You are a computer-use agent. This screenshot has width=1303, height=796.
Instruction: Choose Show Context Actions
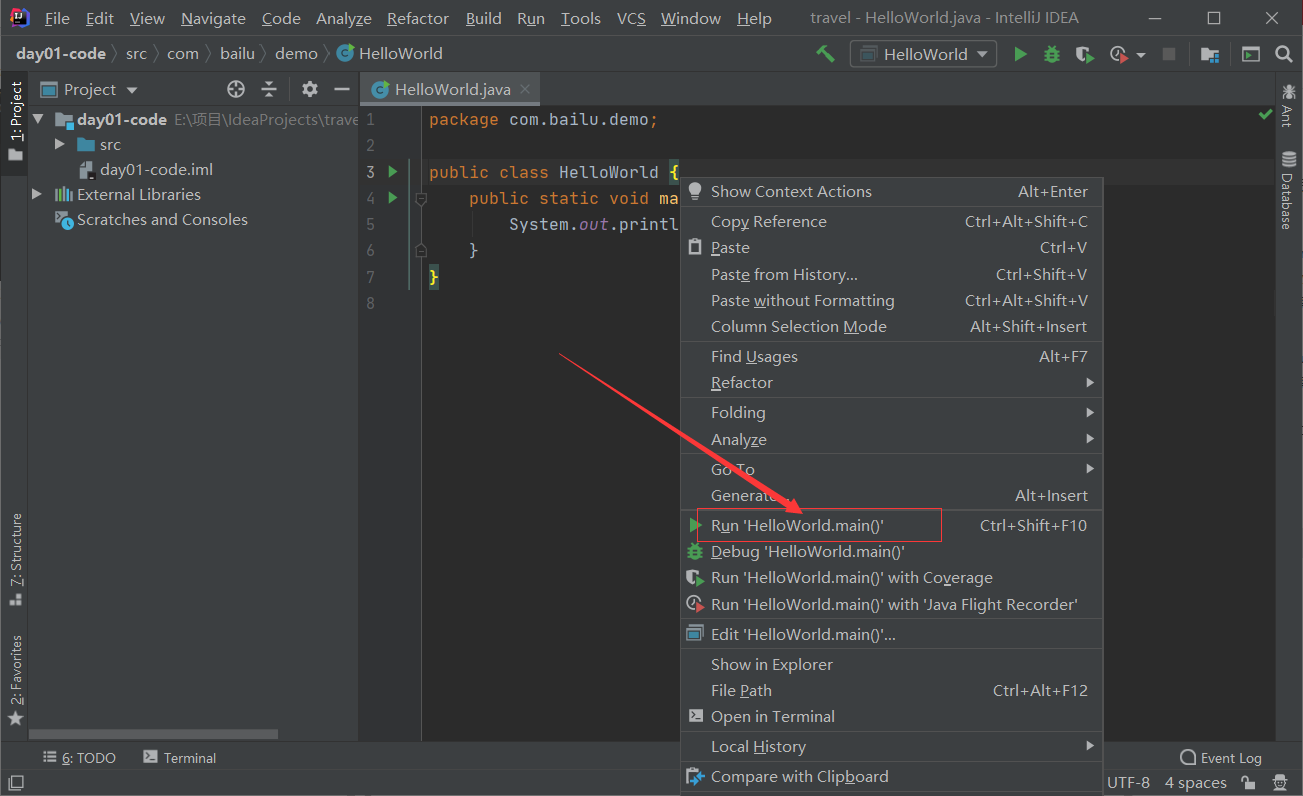tap(891, 191)
